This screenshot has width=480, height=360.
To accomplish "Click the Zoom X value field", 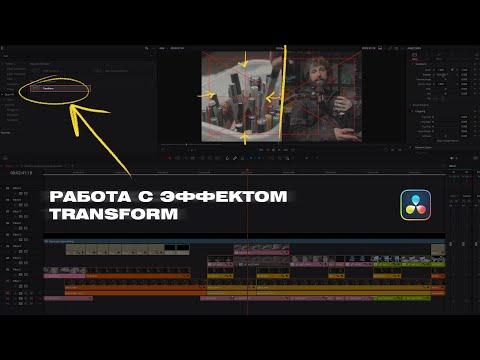I will 441,70.
